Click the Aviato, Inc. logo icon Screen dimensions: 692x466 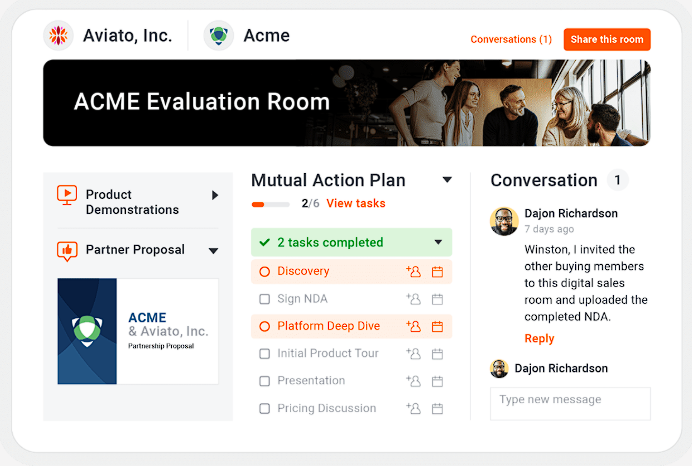59,36
